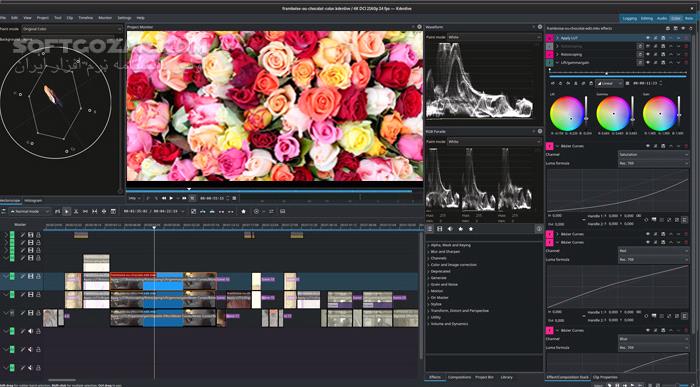Switch to the Logging workspace
This screenshot has width=700, height=387.
point(630,18)
